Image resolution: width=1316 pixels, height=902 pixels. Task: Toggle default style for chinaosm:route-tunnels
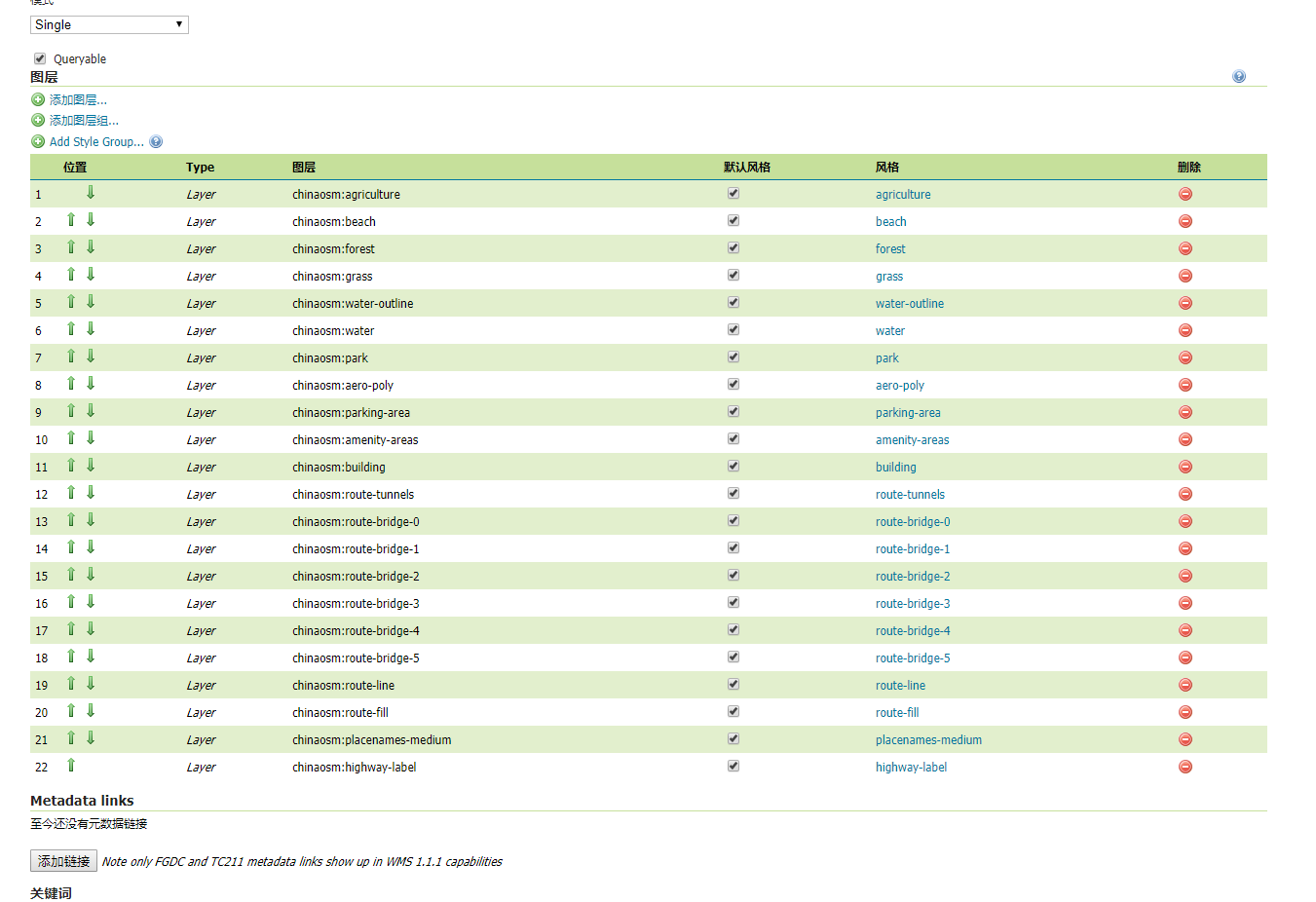coord(733,493)
